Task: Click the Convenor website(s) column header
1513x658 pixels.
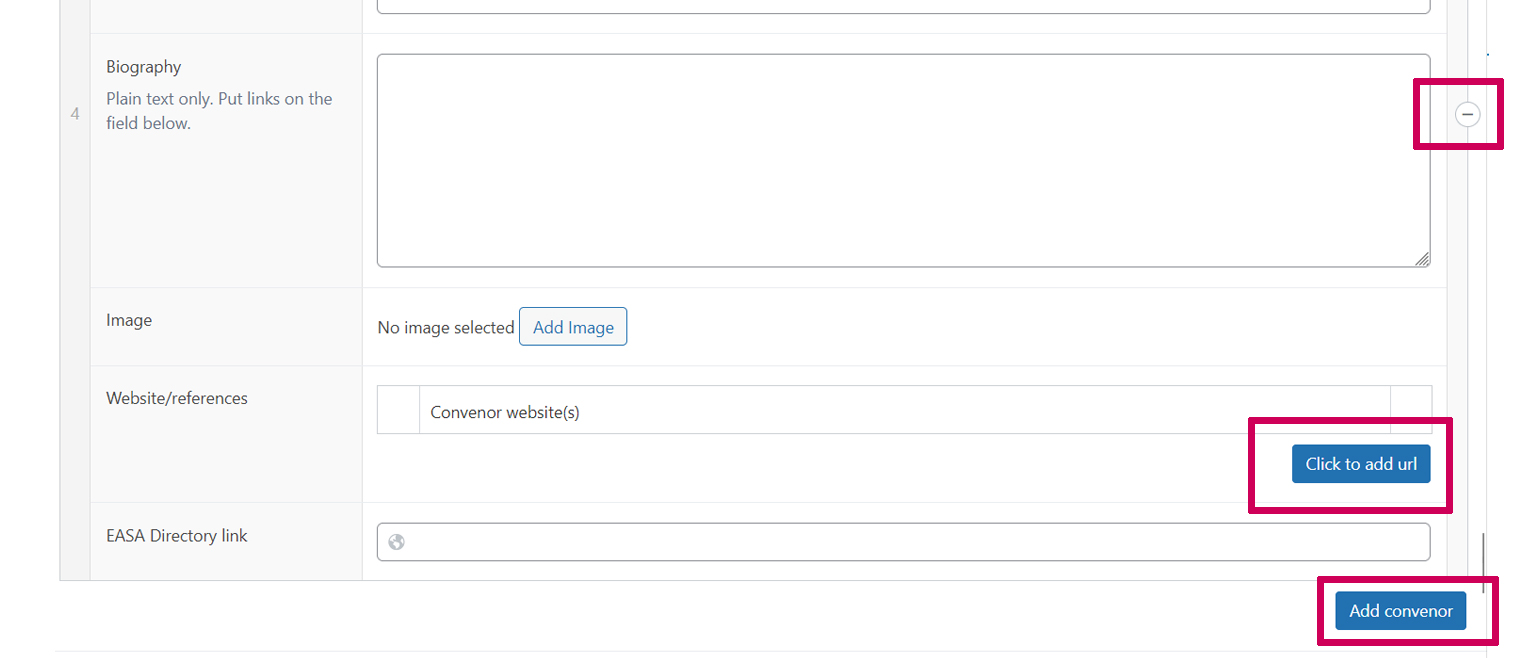Action: pyautogui.click(x=505, y=412)
